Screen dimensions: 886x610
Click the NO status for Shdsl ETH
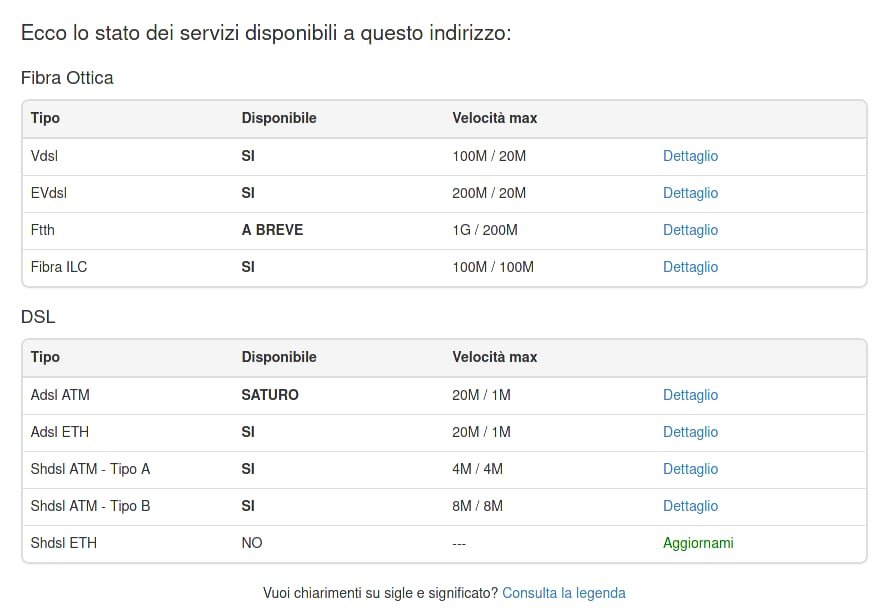pos(251,543)
